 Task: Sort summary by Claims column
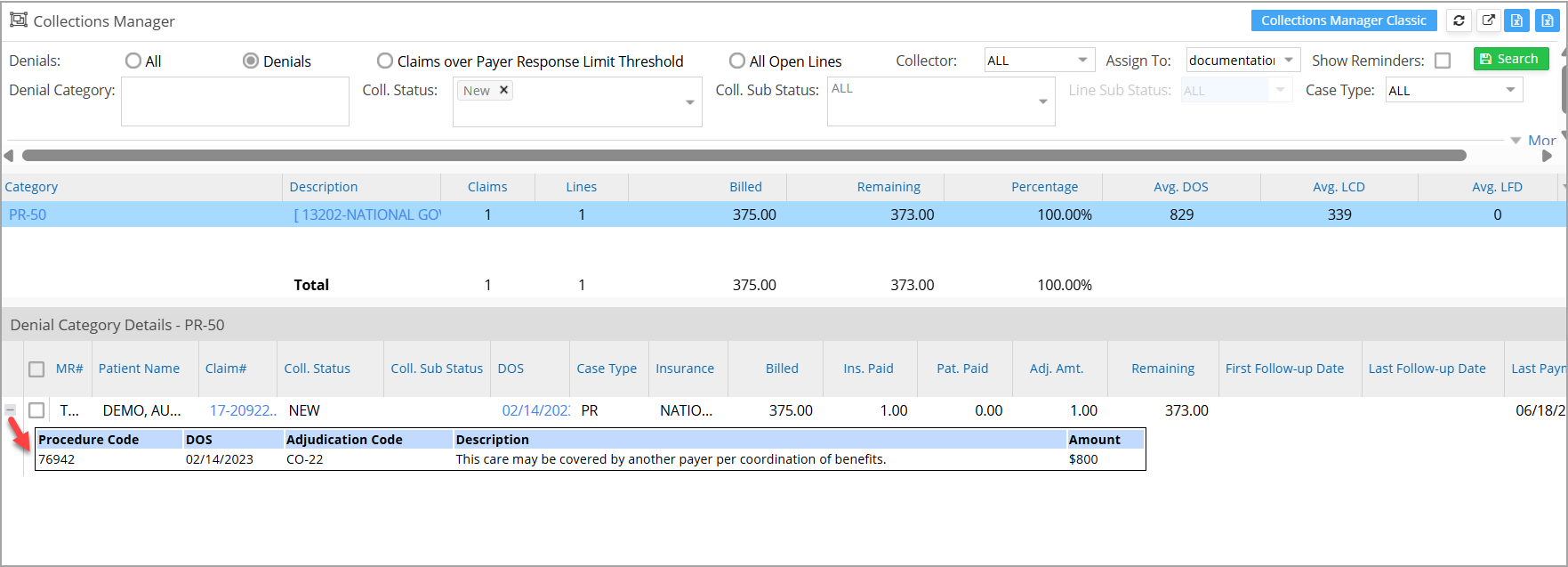click(x=487, y=187)
